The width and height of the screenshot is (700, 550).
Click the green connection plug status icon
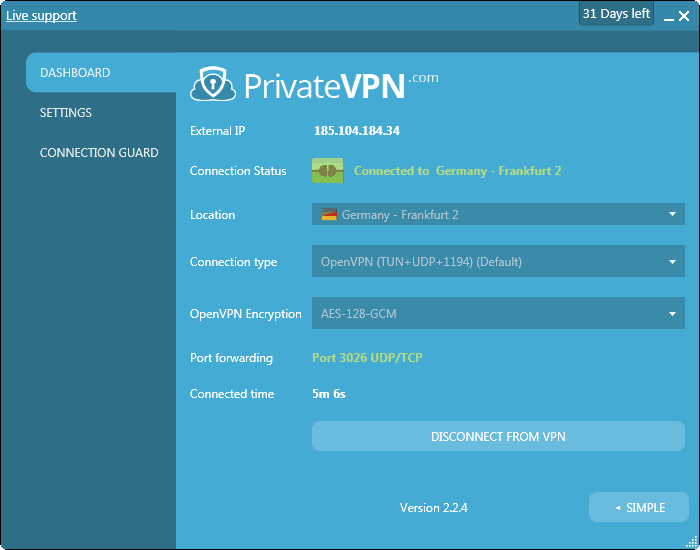click(328, 171)
